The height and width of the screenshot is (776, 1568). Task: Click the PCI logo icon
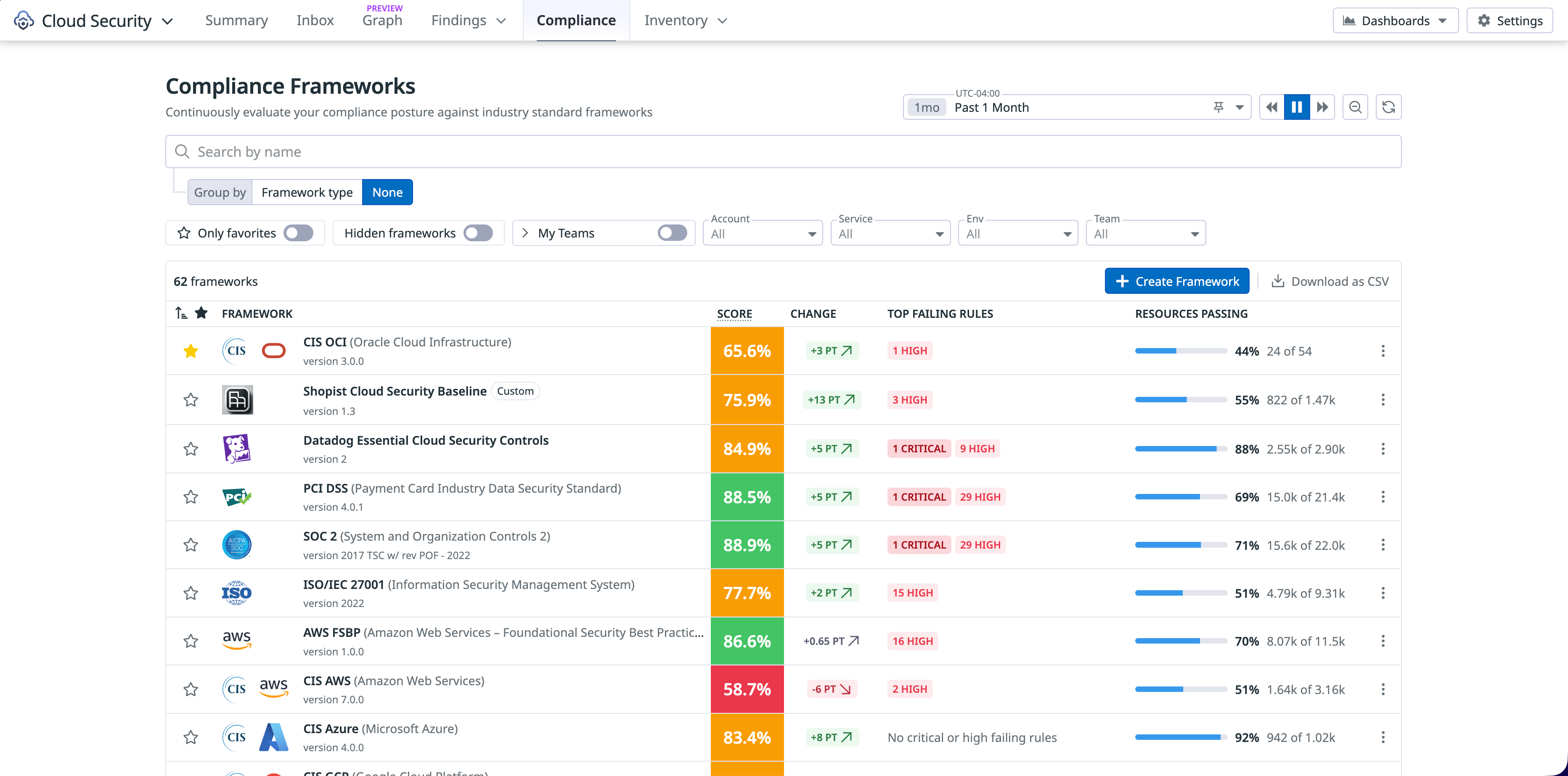click(x=237, y=497)
